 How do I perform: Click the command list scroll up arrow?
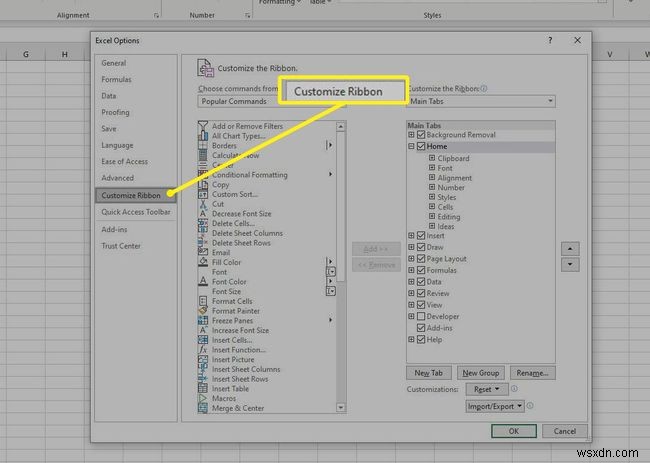click(341, 126)
